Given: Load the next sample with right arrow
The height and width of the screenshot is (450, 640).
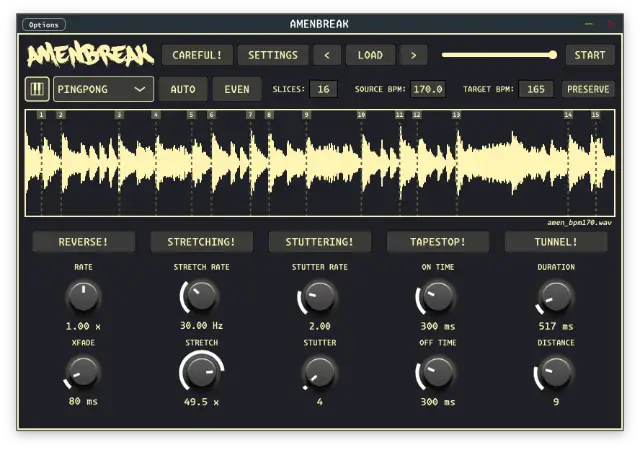Looking at the screenshot, I should (413, 55).
